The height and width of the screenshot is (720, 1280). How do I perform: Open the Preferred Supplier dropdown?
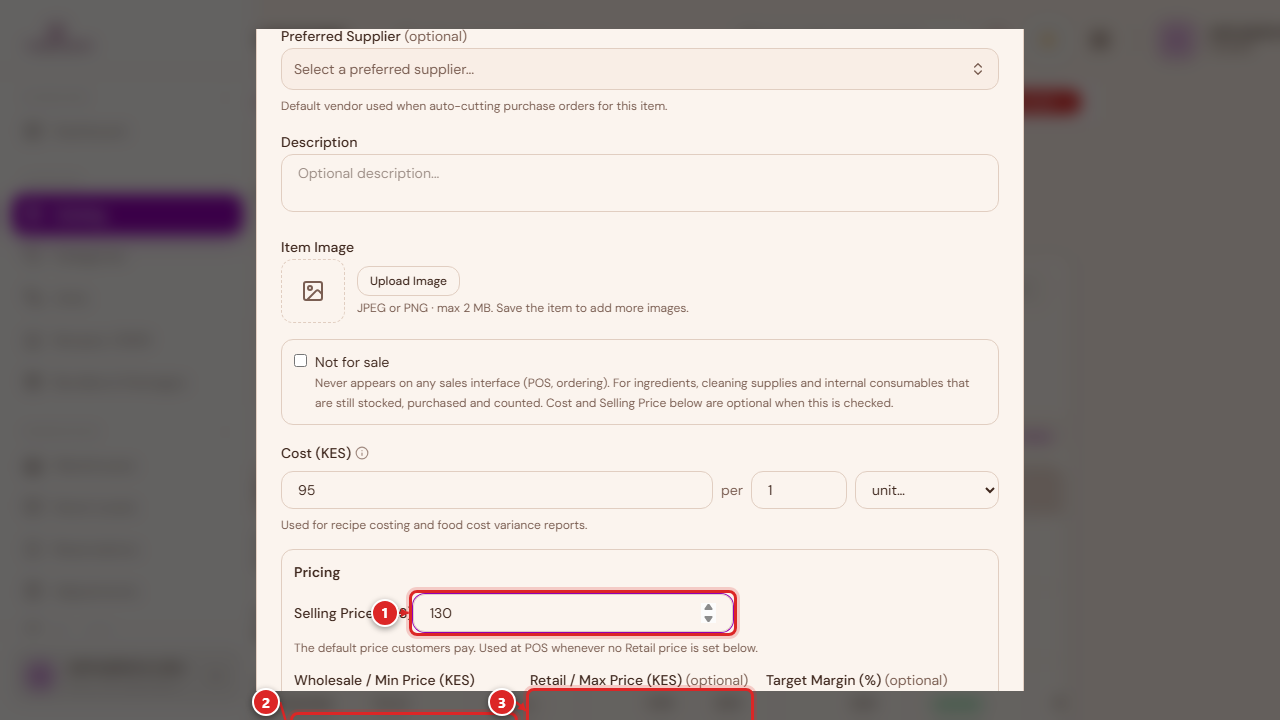639,69
